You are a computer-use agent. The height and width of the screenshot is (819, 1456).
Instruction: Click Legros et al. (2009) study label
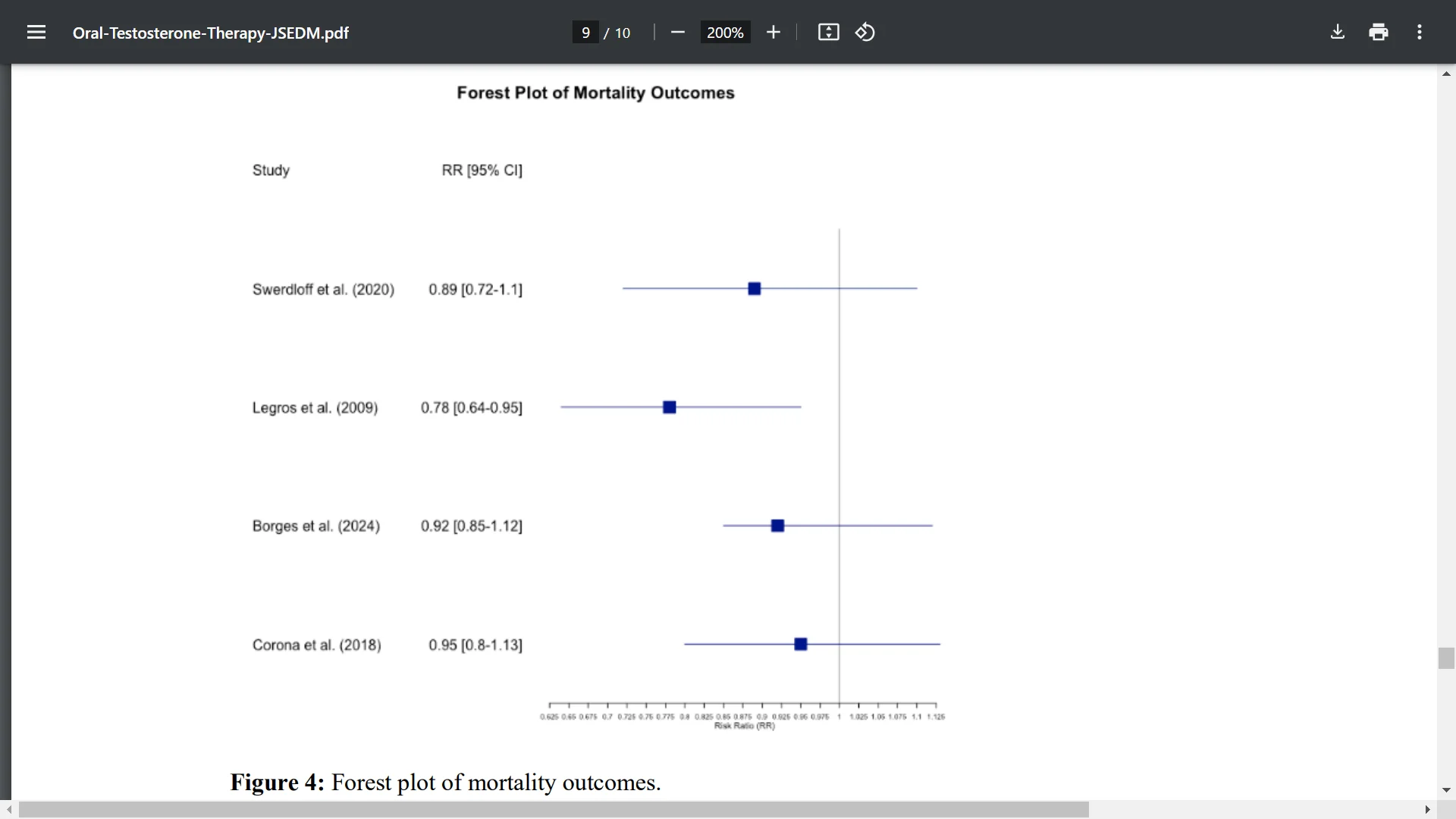(315, 407)
